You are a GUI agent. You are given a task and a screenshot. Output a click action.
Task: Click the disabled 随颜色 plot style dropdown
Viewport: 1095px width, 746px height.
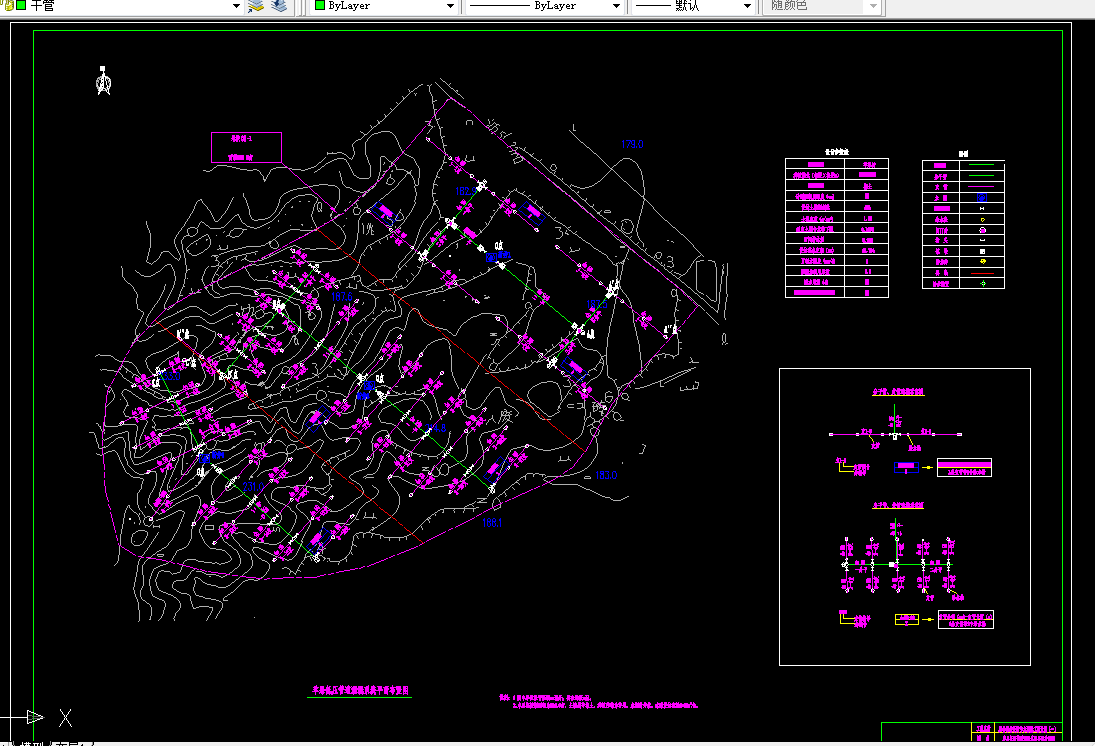823,6
